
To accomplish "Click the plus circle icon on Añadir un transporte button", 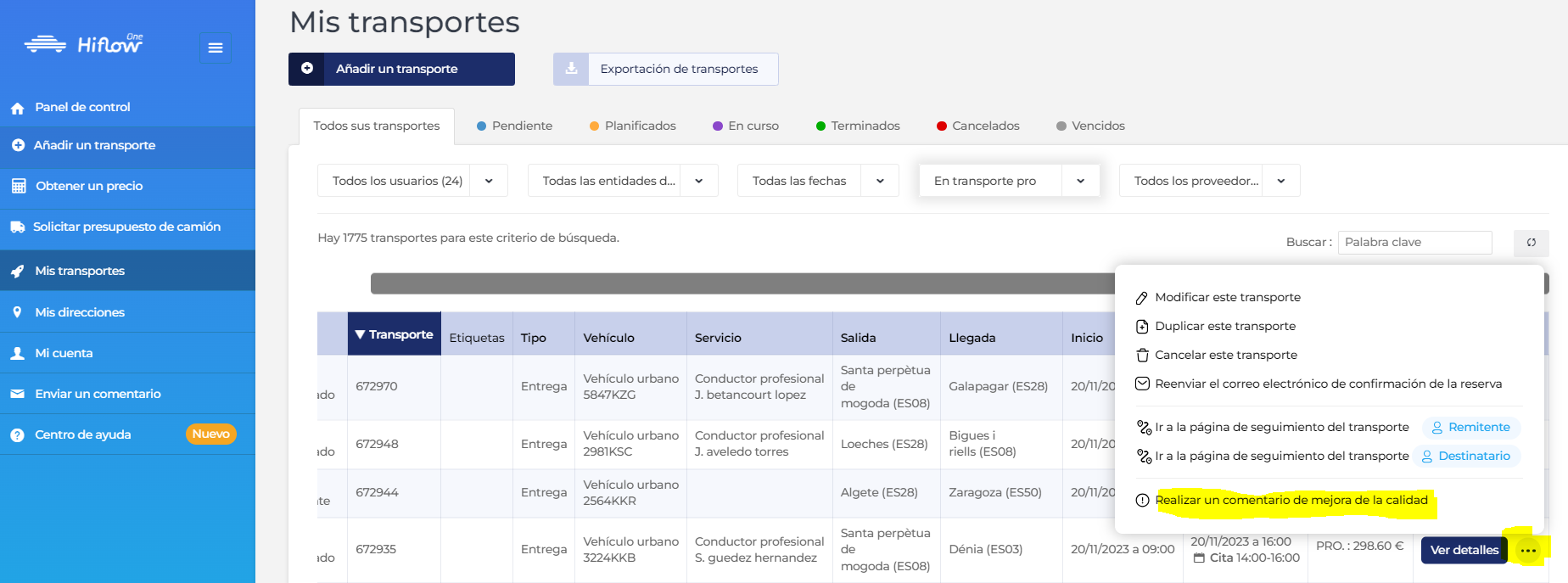I will pyautogui.click(x=307, y=69).
